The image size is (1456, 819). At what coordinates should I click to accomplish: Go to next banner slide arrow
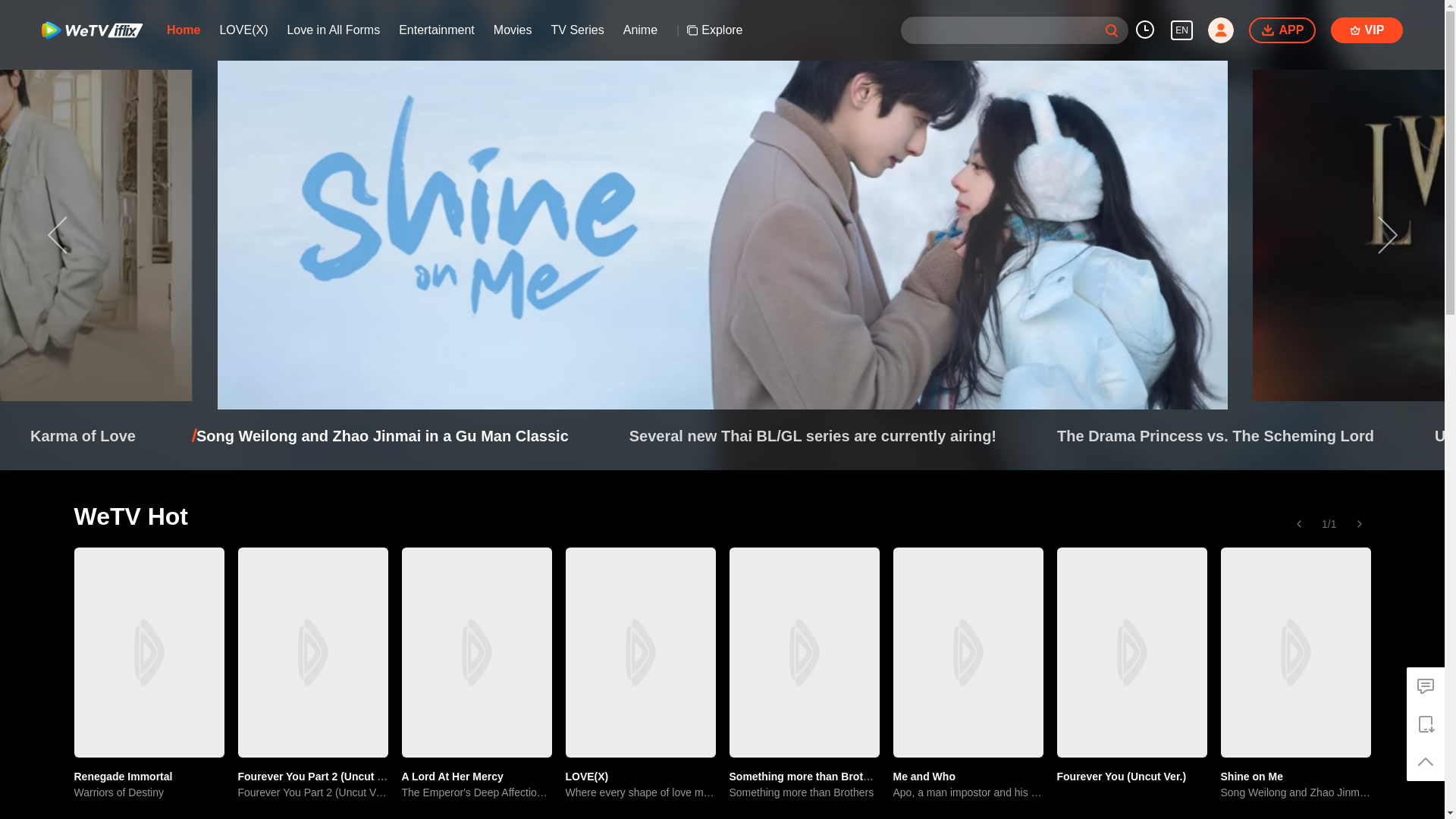1387,235
